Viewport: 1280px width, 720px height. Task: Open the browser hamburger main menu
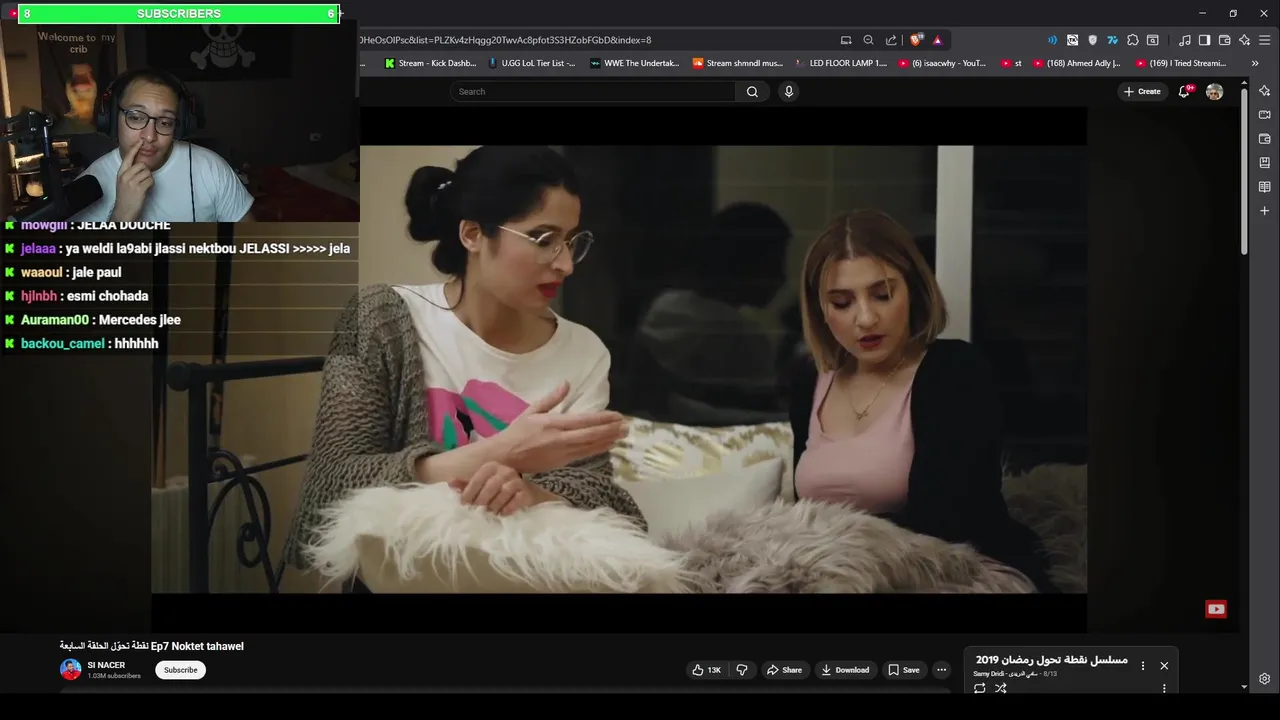click(1265, 40)
